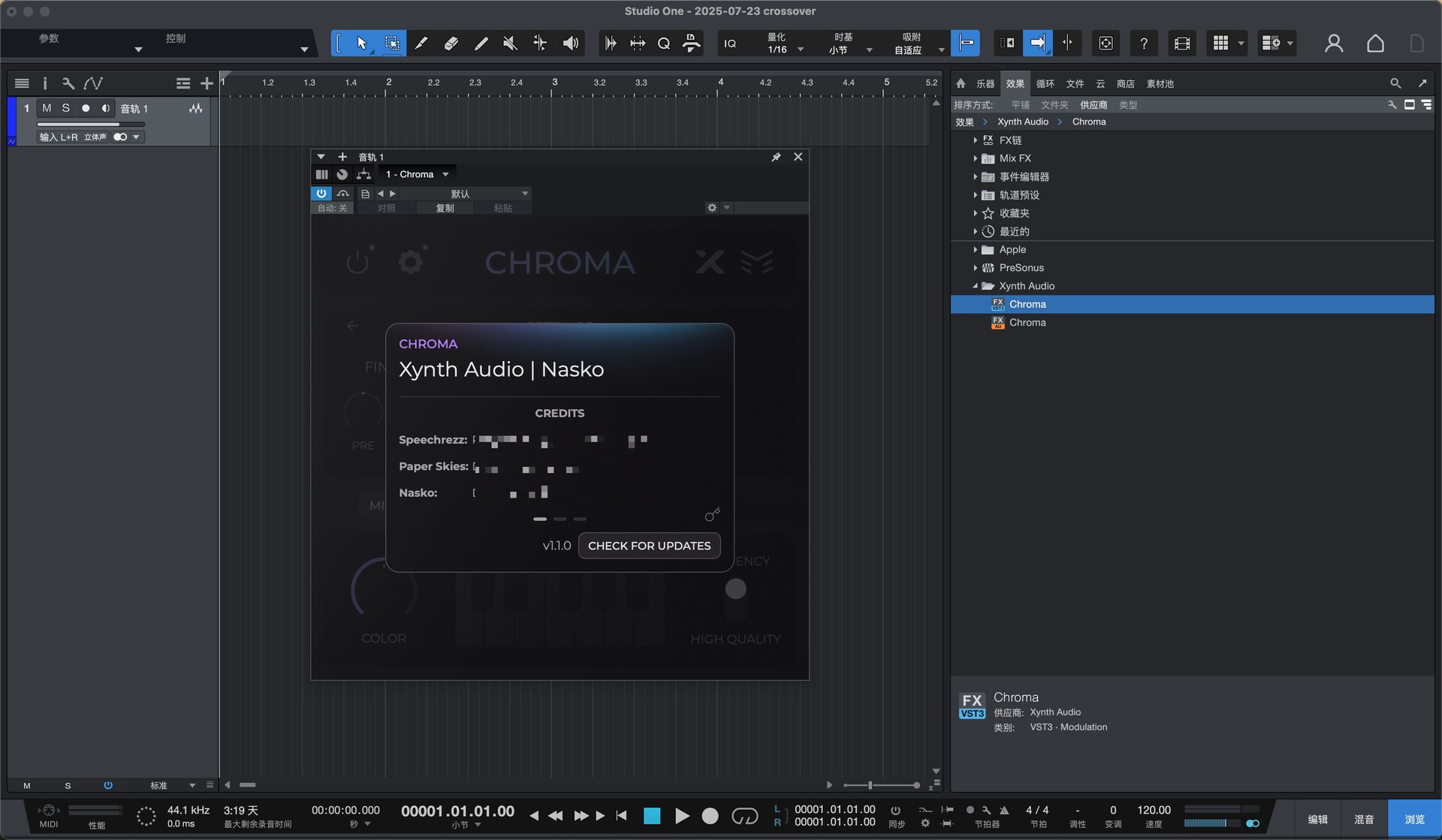Expand the Apple vendor folder
The width and height of the screenshot is (1442, 840).
976,250
